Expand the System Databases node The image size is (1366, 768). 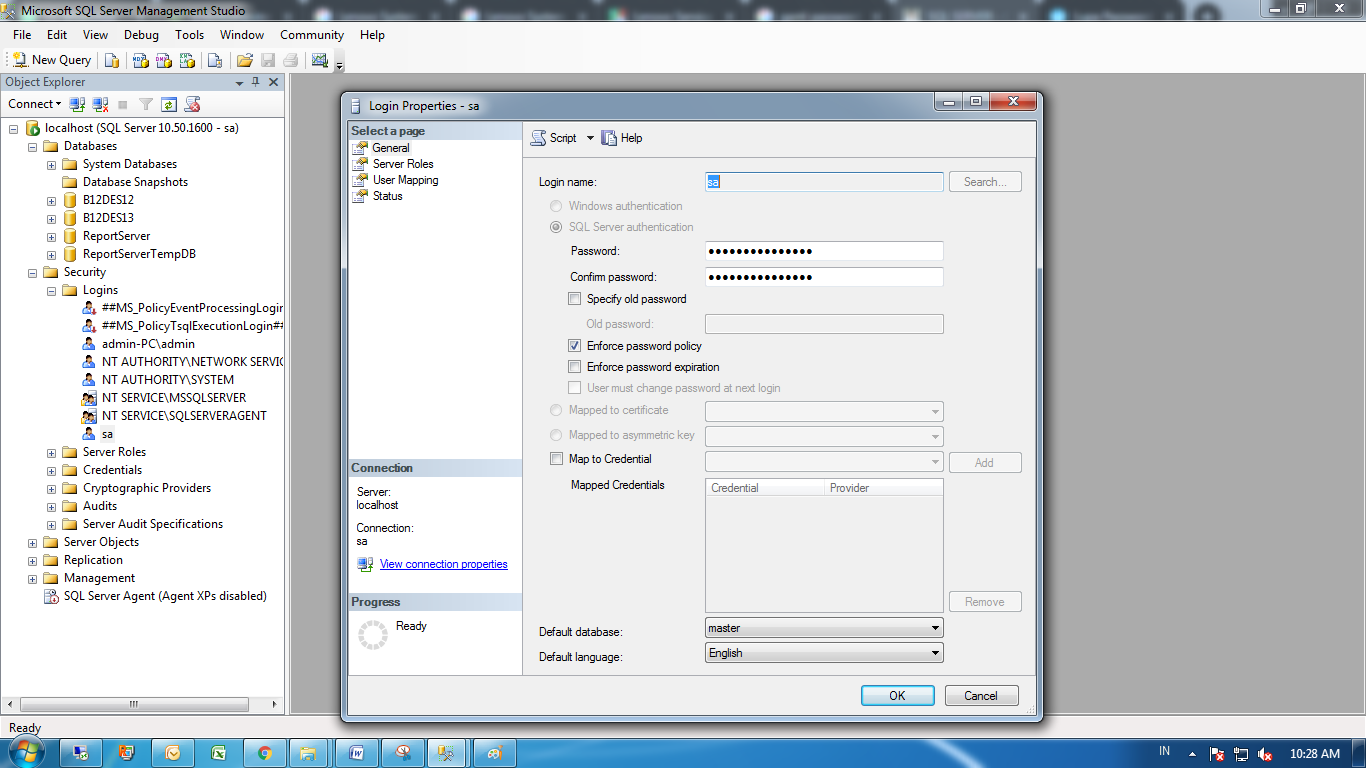(x=51, y=164)
